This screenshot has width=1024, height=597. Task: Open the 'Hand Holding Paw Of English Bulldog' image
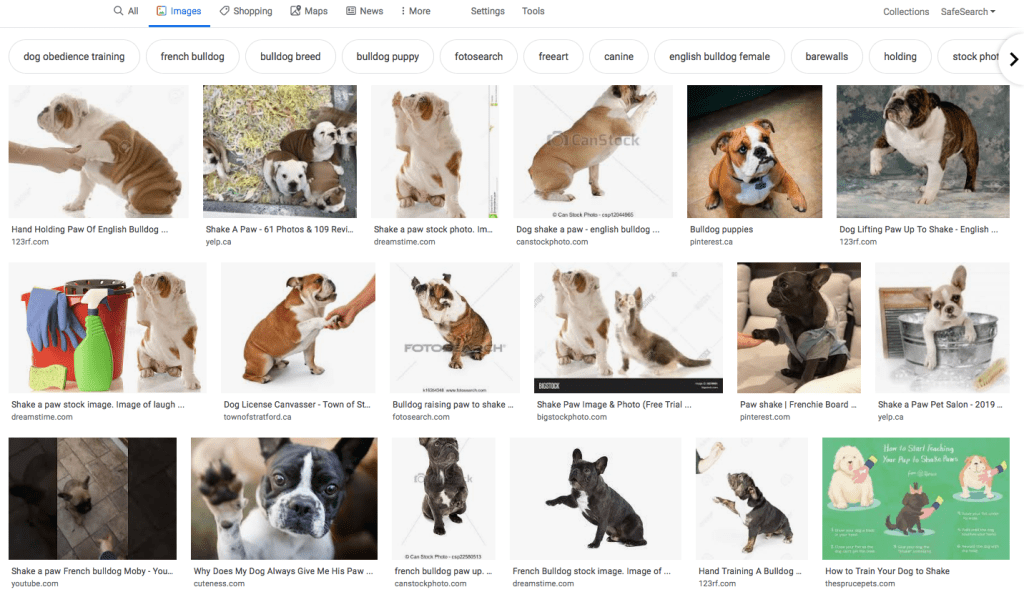pyautogui.click(x=98, y=151)
